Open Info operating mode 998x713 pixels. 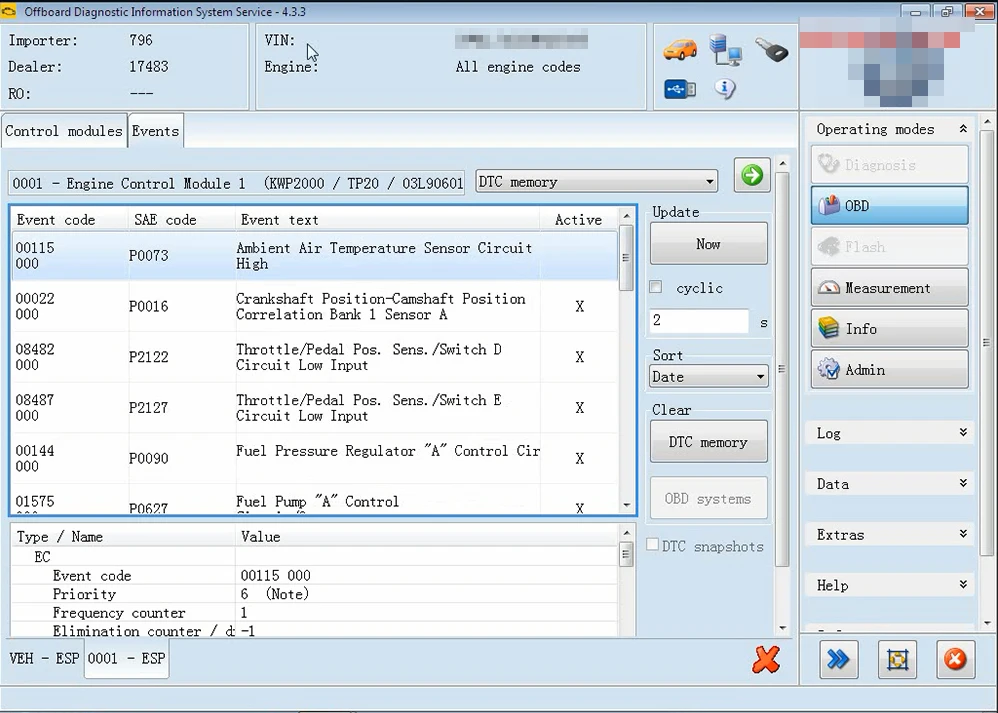889,328
